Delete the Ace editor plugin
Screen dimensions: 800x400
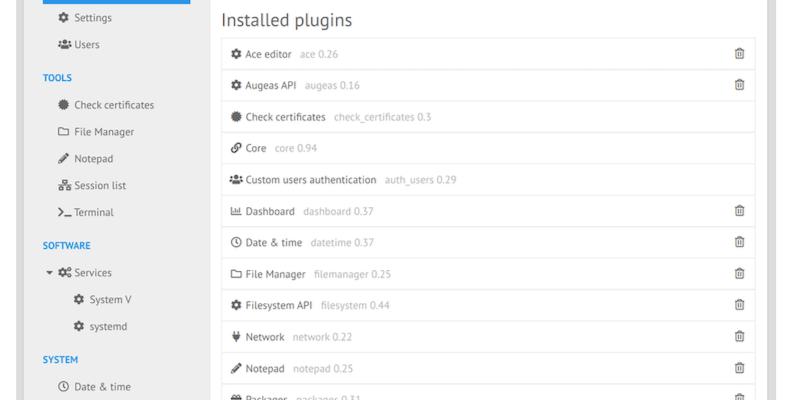pyautogui.click(x=739, y=54)
